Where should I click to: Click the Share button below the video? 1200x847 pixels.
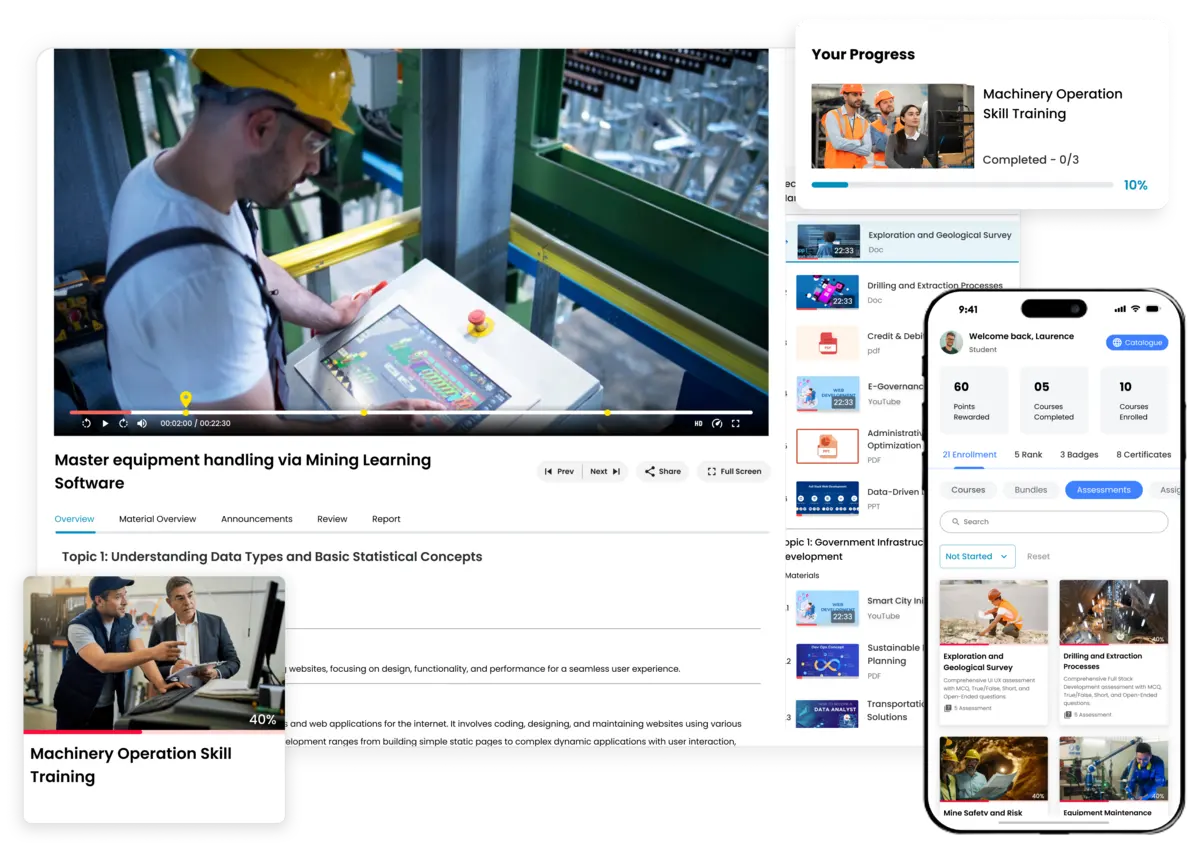point(662,471)
